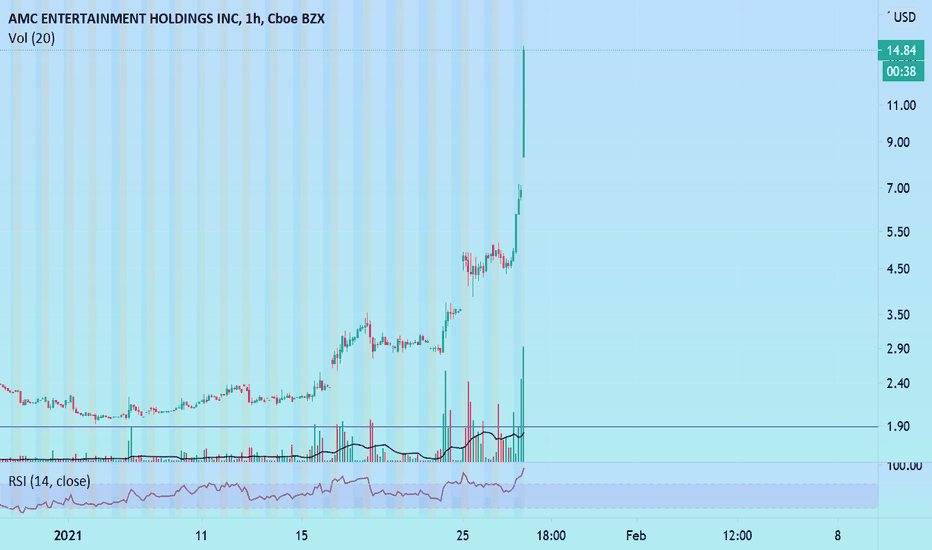Click the 11 date label on time axis
Image resolution: width=932 pixels, height=550 pixels.
pos(201,536)
